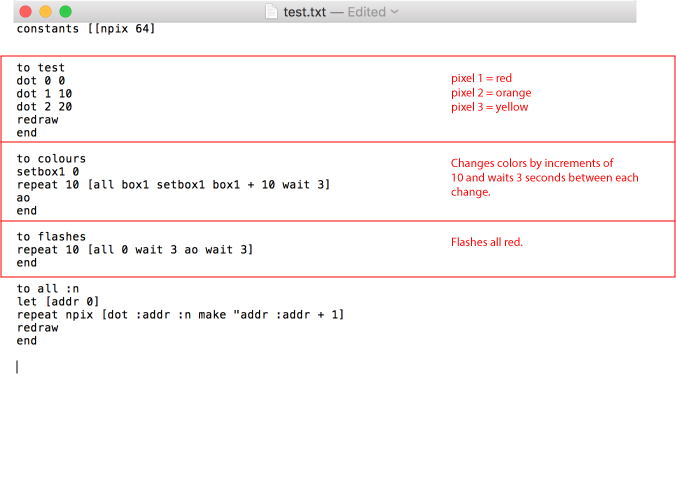676x492 pixels.
Task: Click the red "Flashes all red." note
Action: coord(487,242)
